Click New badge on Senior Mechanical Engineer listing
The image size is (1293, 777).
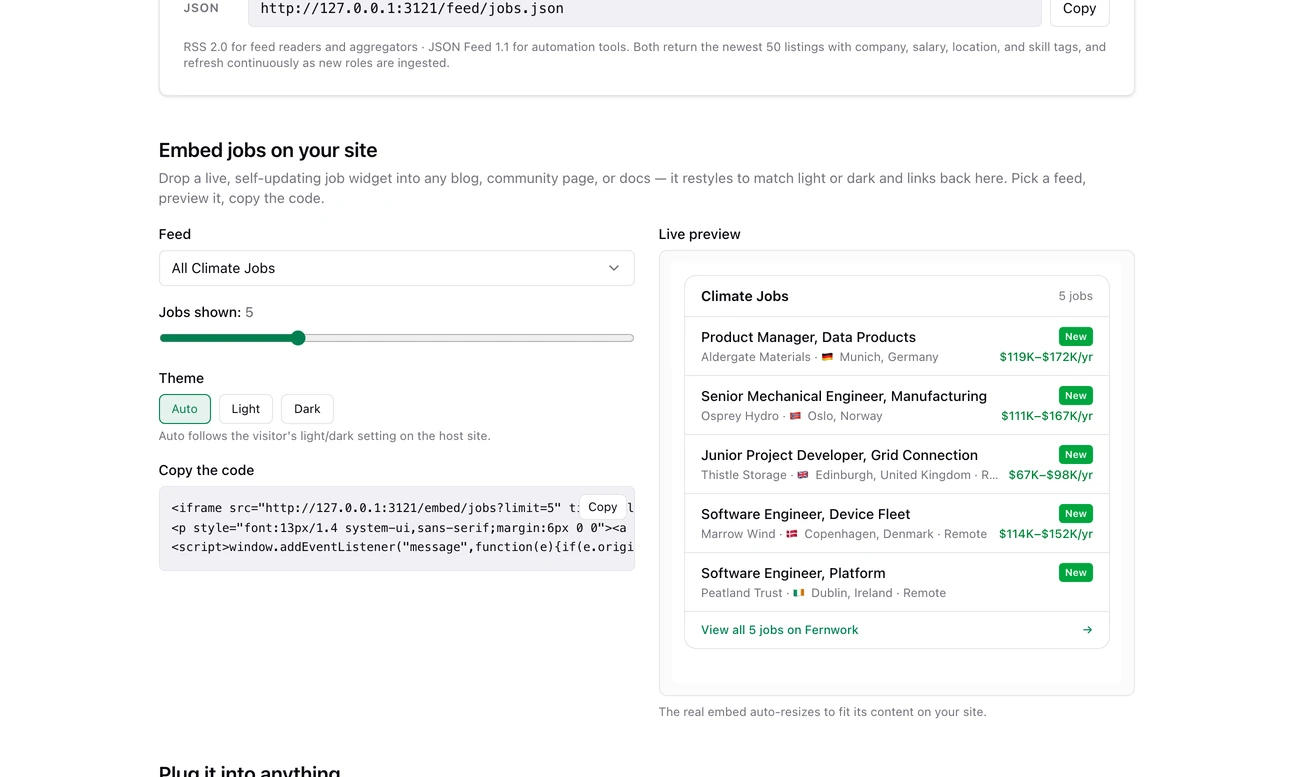(1076, 396)
